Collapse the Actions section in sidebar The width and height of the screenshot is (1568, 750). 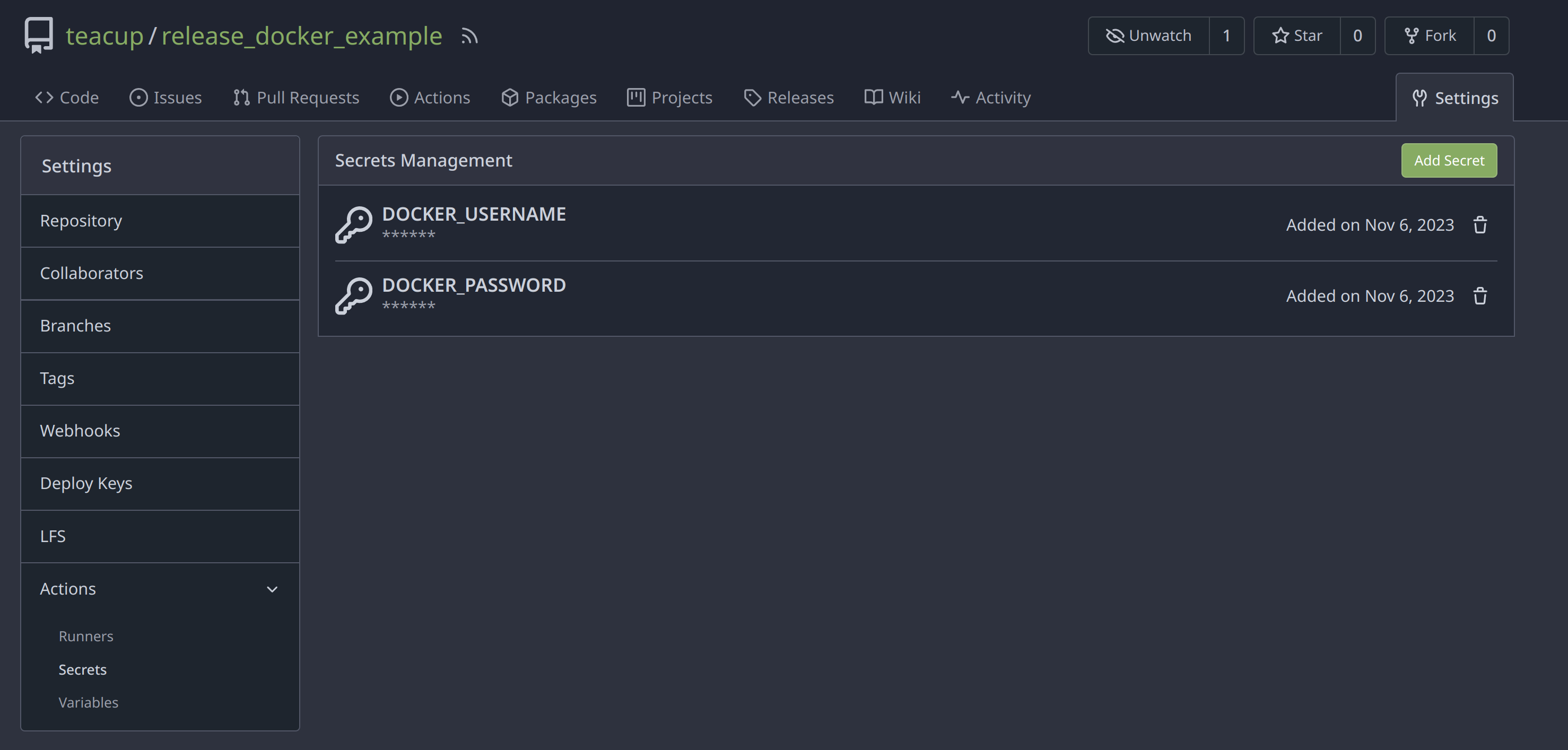coord(273,589)
